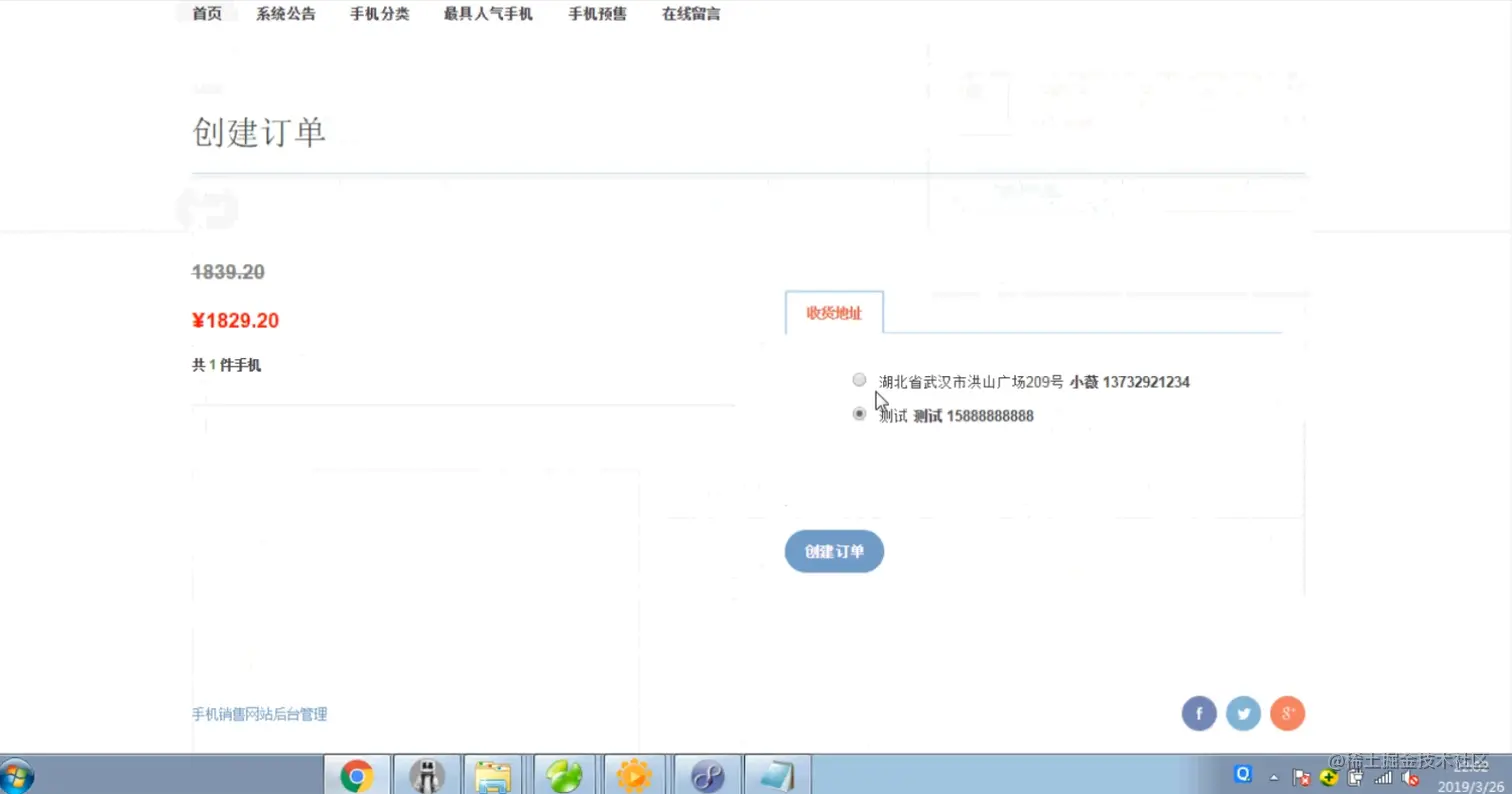Screen dimensions: 1512x794
Task: Click the 创建订单 page heading
Action: pos(259,133)
